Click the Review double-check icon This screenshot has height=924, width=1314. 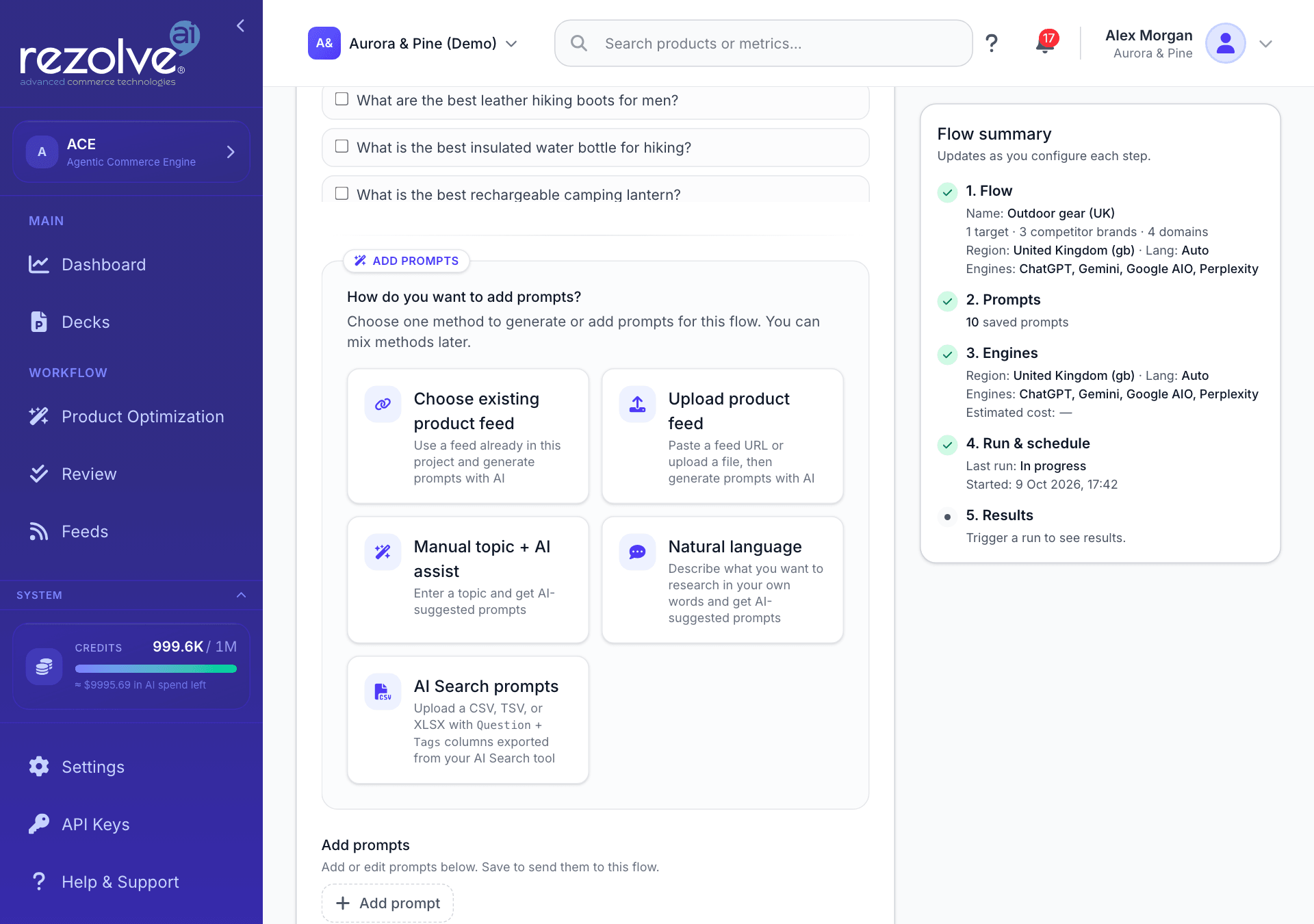click(x=39, y=474)
